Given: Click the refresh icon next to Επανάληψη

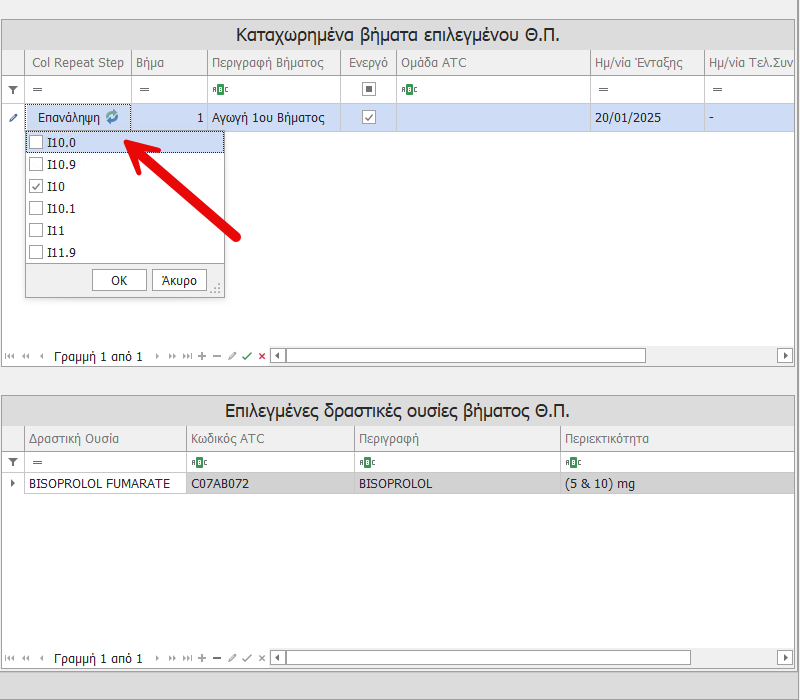Looking at the screenshot, I should click(x=112, y=117).
